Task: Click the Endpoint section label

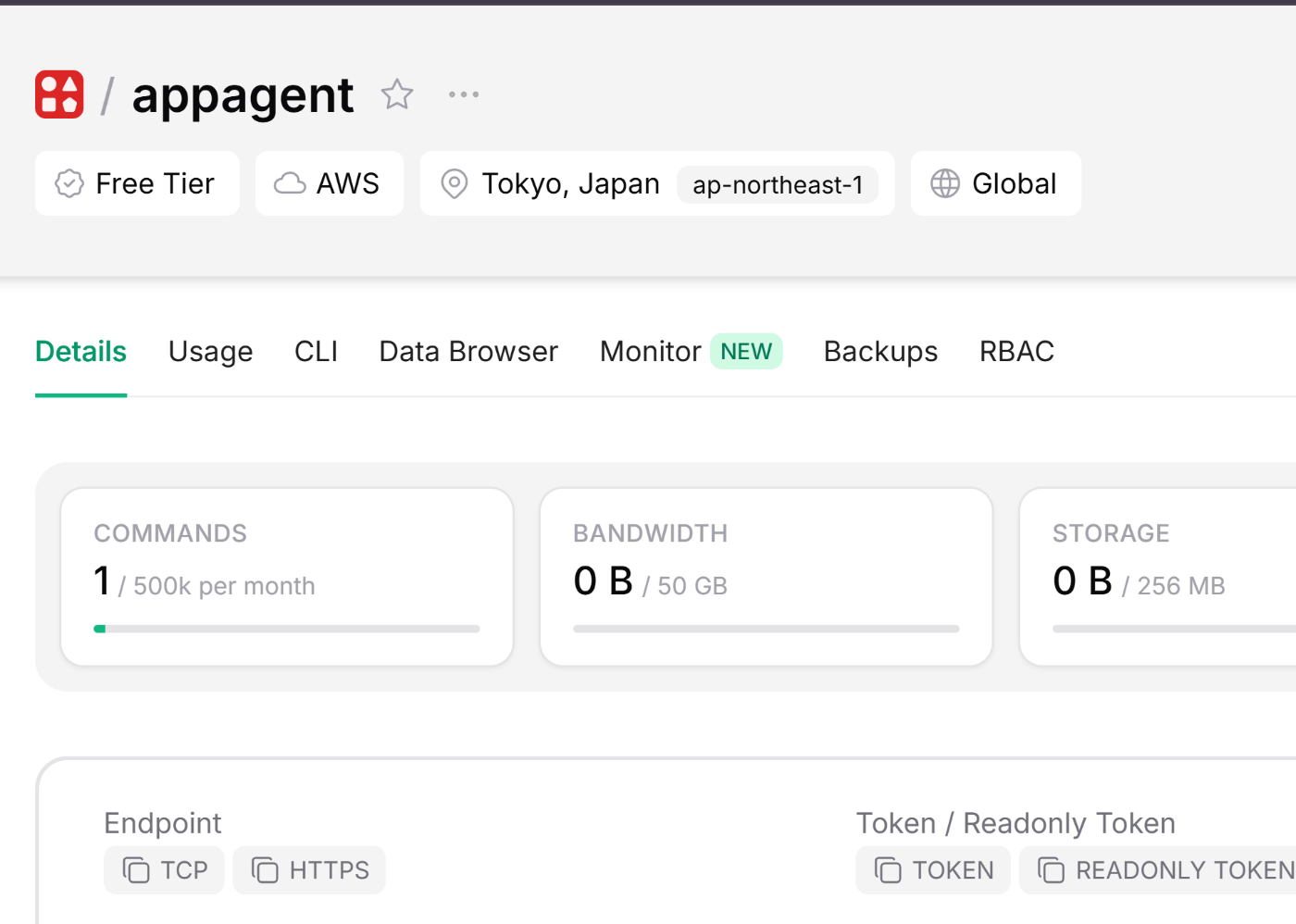Action: click(163, 823)
